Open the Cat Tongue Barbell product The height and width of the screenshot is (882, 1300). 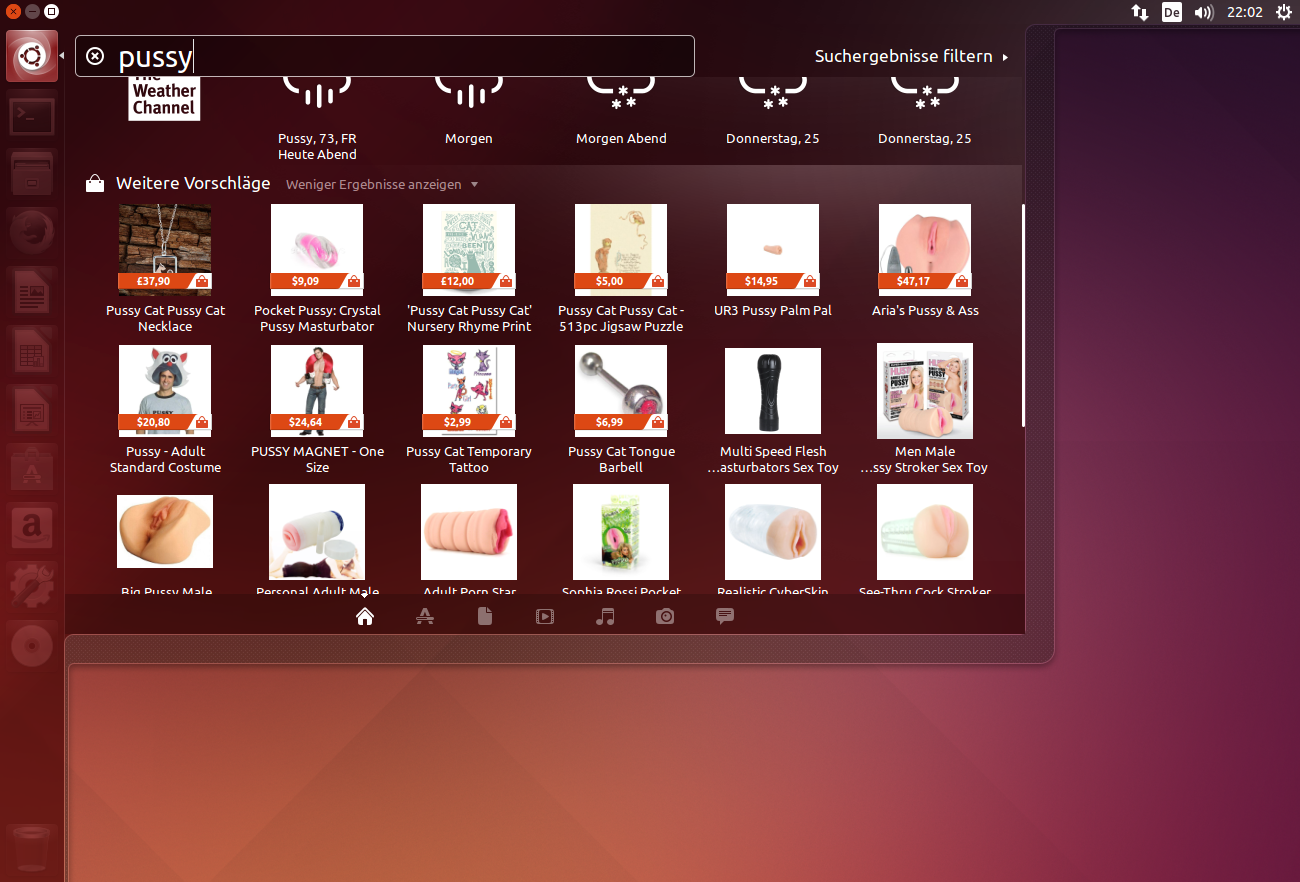621,410
